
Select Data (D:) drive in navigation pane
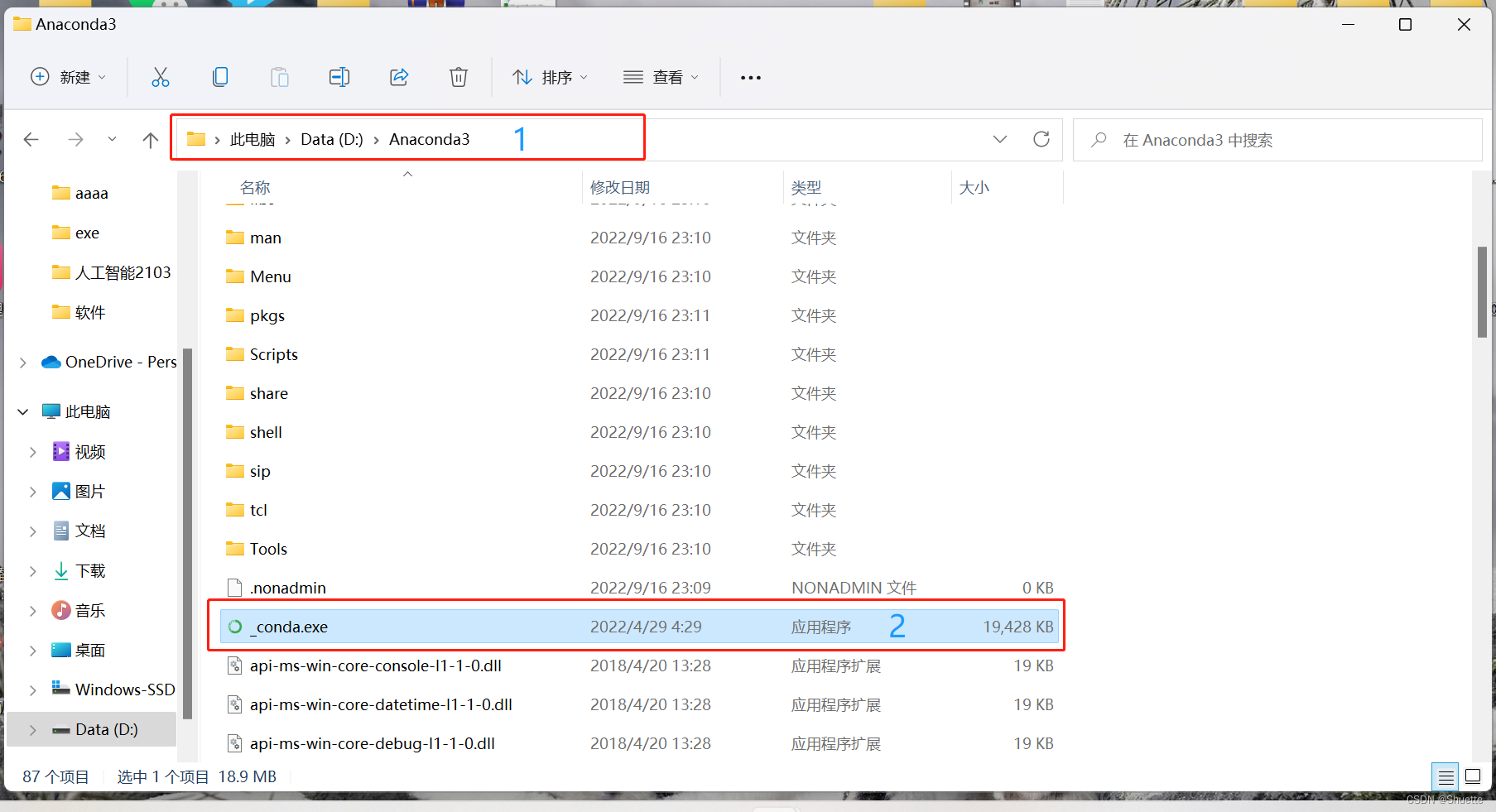[107, 729]
